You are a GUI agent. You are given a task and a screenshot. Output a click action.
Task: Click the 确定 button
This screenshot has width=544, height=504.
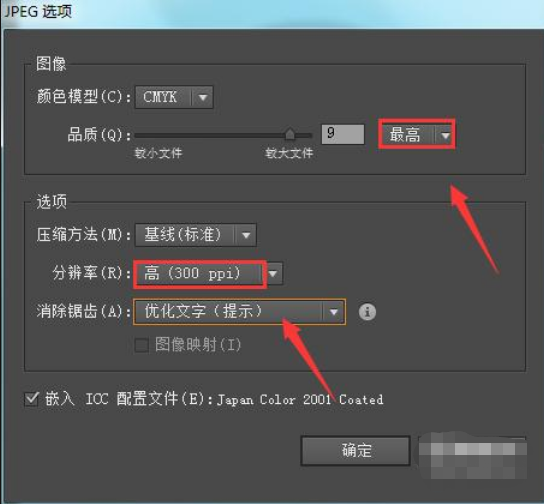(x=356, y=451)
